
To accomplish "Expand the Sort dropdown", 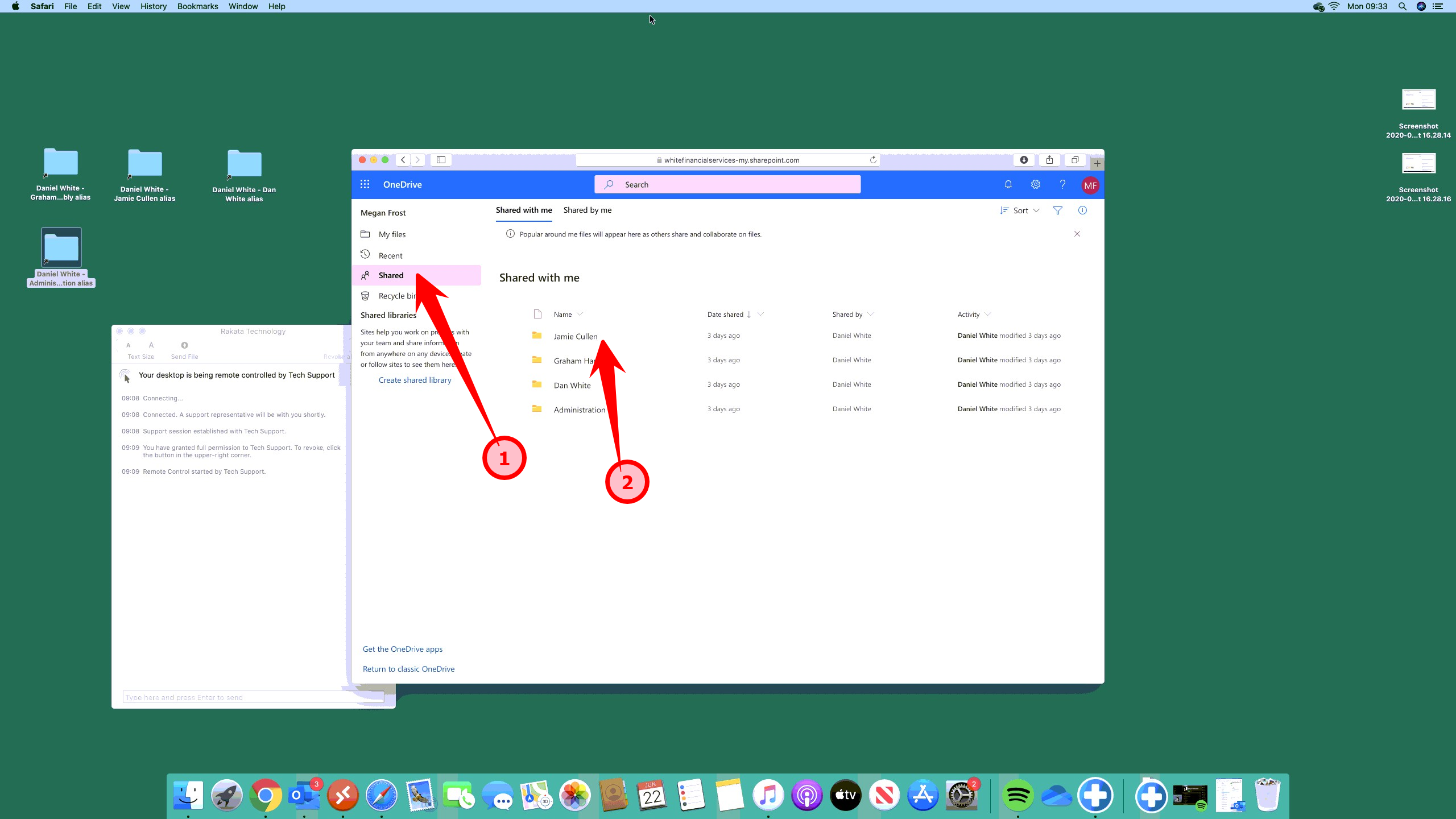I will click(1020, 210).
